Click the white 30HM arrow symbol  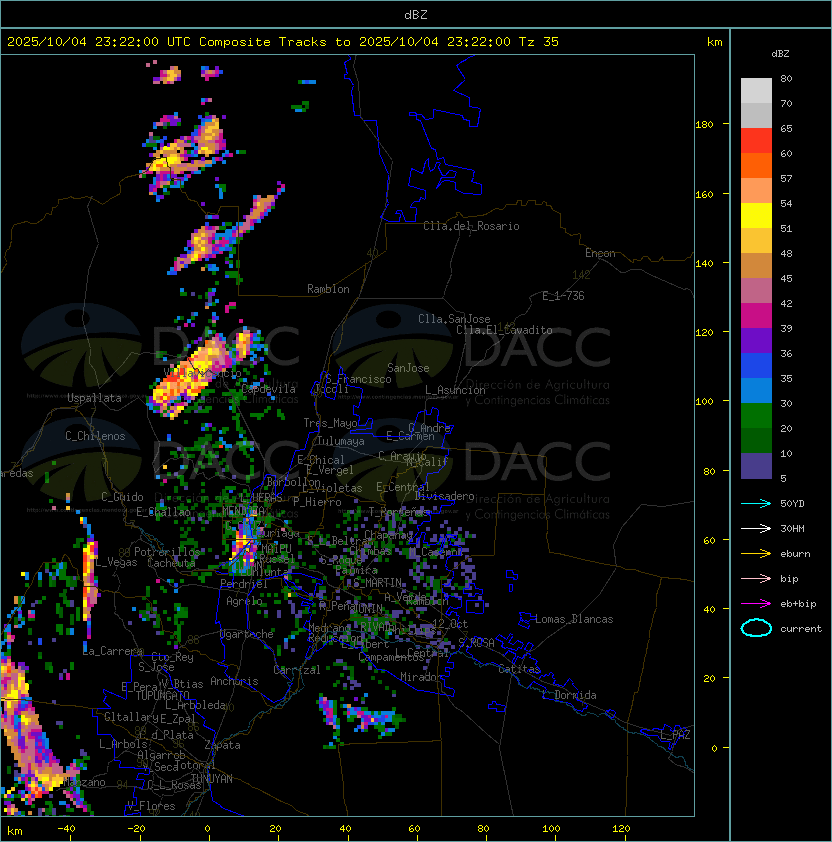(756, 529)
